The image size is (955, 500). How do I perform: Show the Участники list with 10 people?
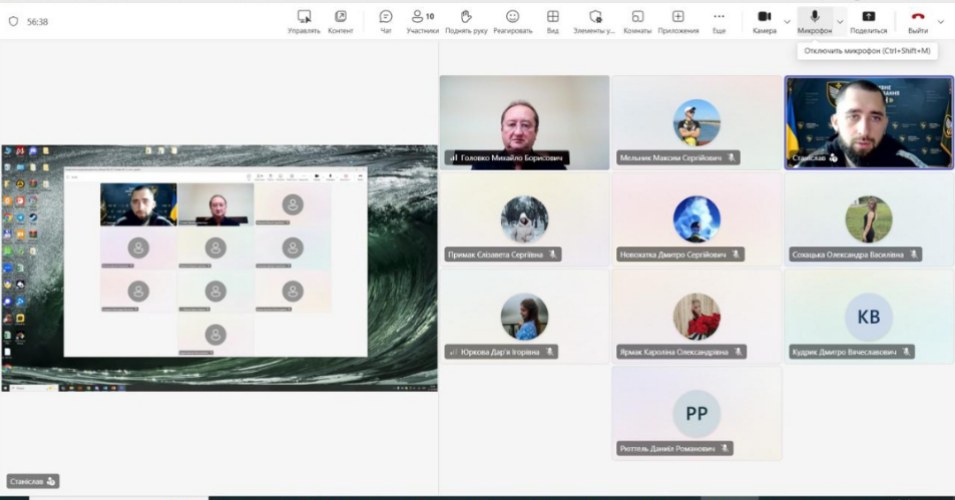(423, 22)
